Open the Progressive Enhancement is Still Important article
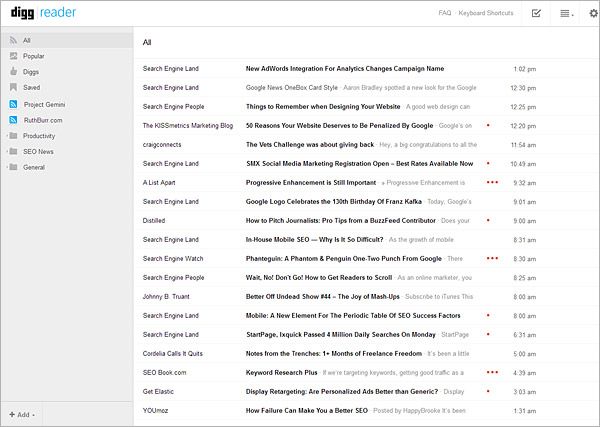 [x=310, y=183]
